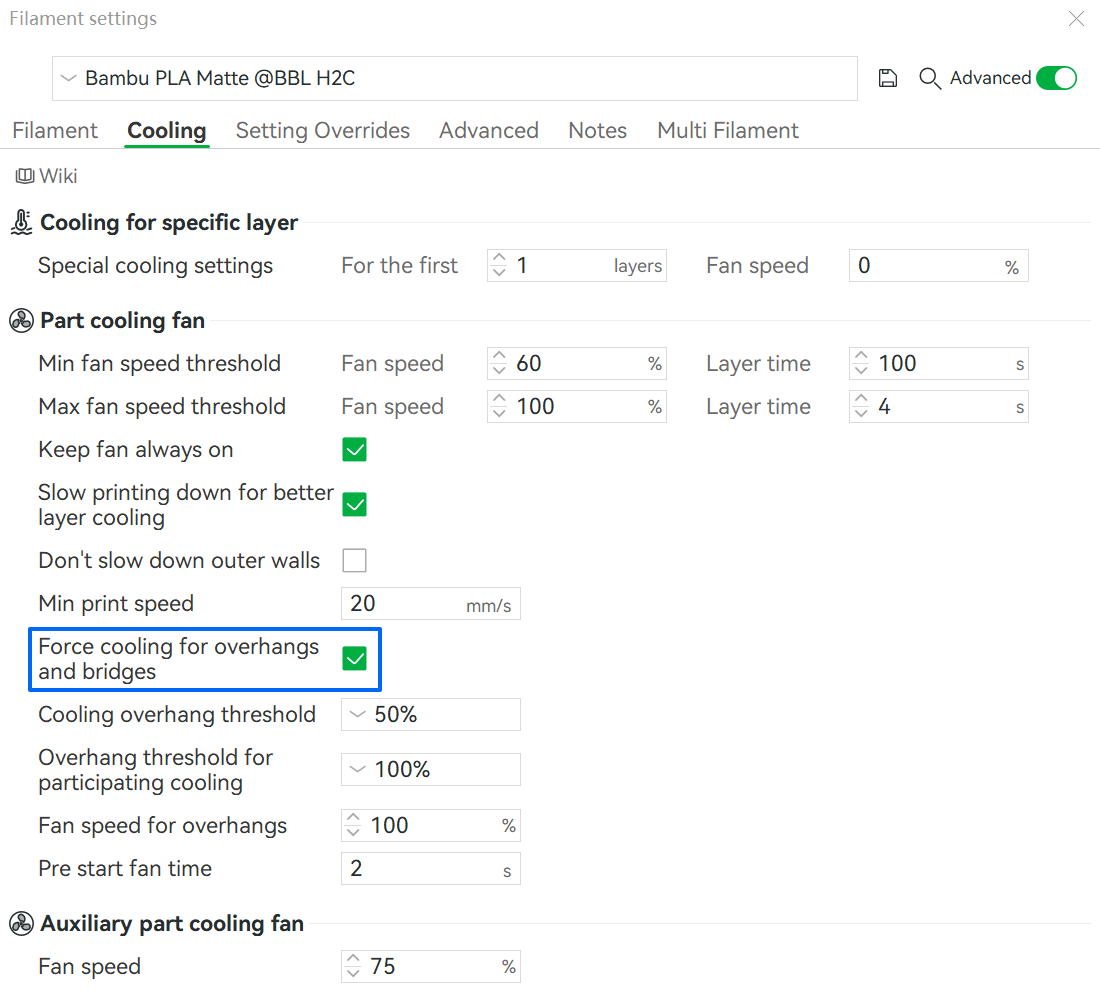Increase Auxiliary Fan speed with up arrow
The height and width of the screenshot is (1002, 1100).
click(353, 958)
